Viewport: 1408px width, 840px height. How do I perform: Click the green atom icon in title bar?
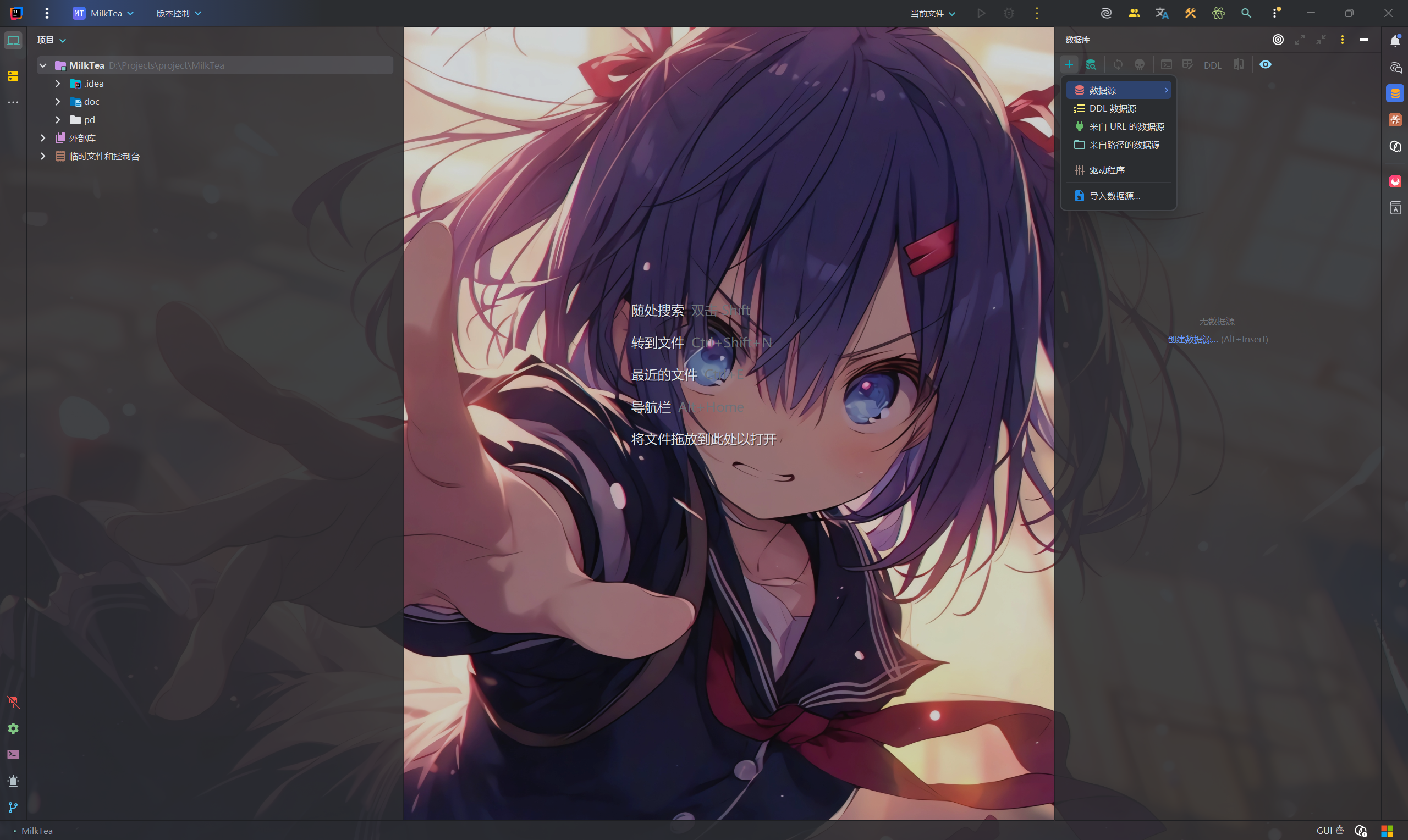[x=1218, y=13]
